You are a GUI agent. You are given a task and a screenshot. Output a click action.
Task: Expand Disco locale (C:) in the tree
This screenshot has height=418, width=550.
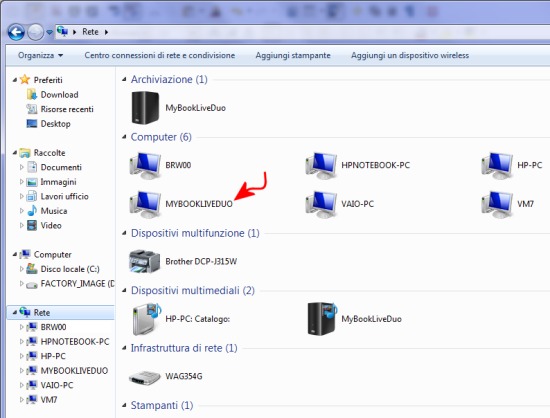tap(22, 269)
